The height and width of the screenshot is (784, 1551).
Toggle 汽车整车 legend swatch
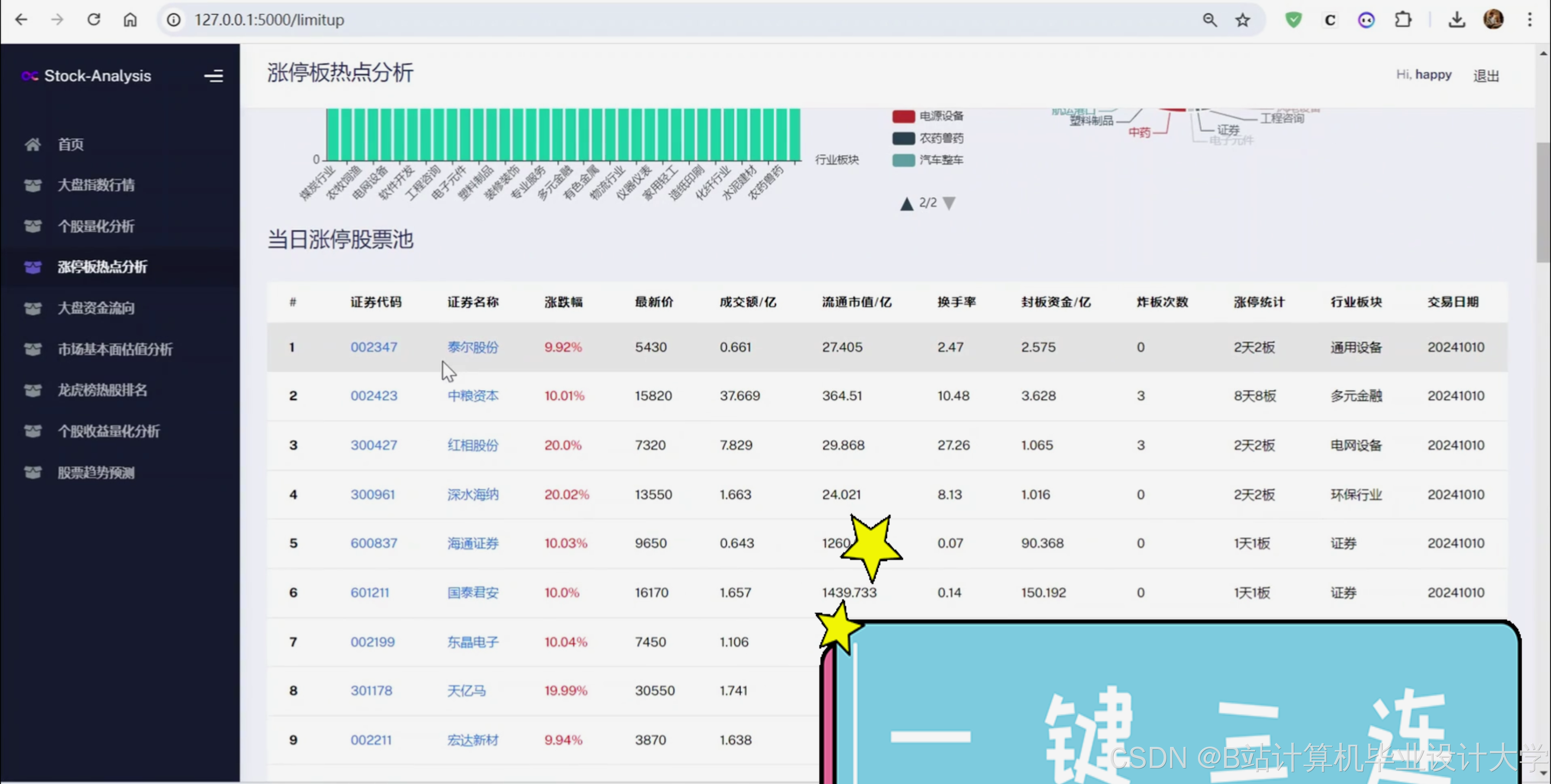tap(903, 160)
